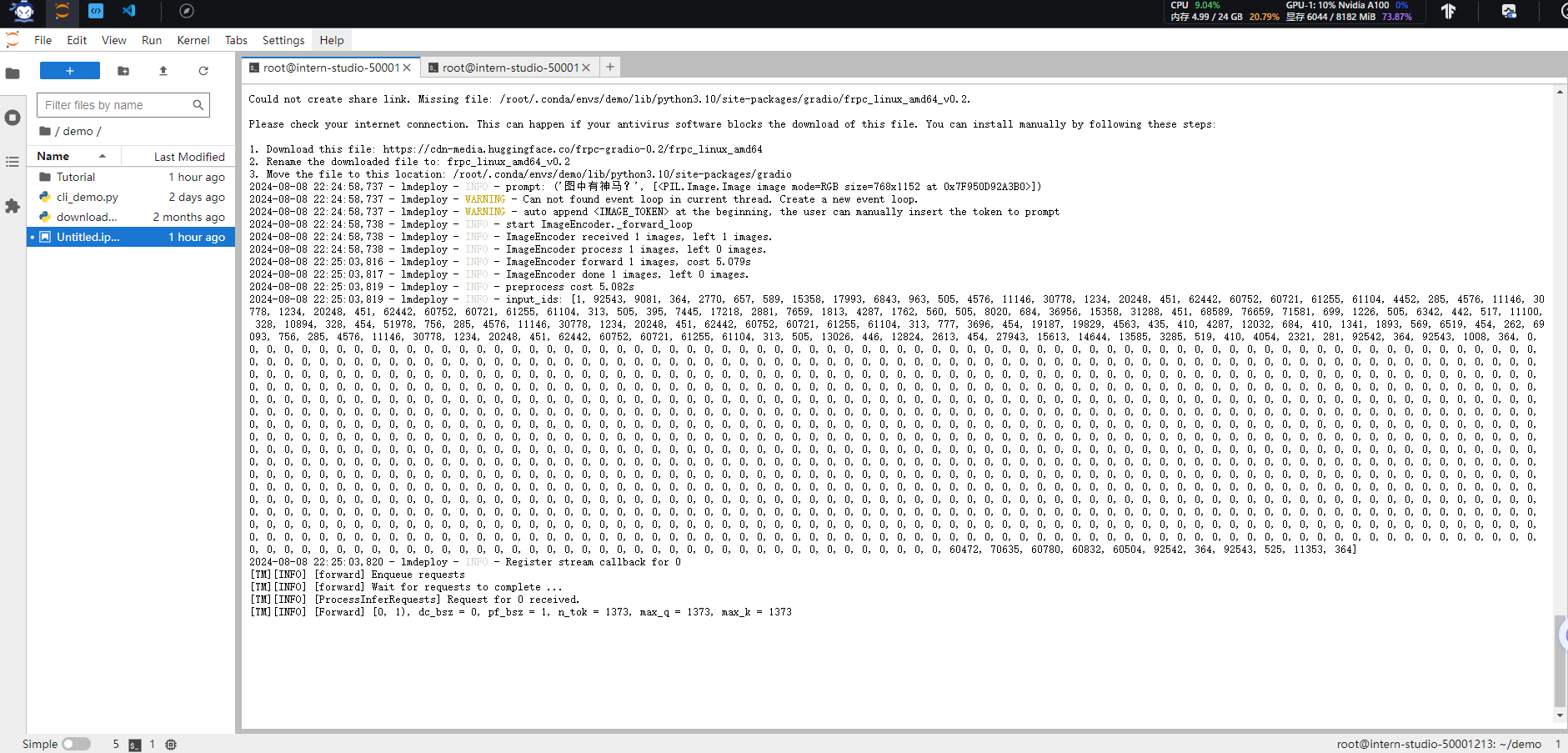Select the download... python file
The width and height of the screenshot is (1568, 753).
(131, 217)
